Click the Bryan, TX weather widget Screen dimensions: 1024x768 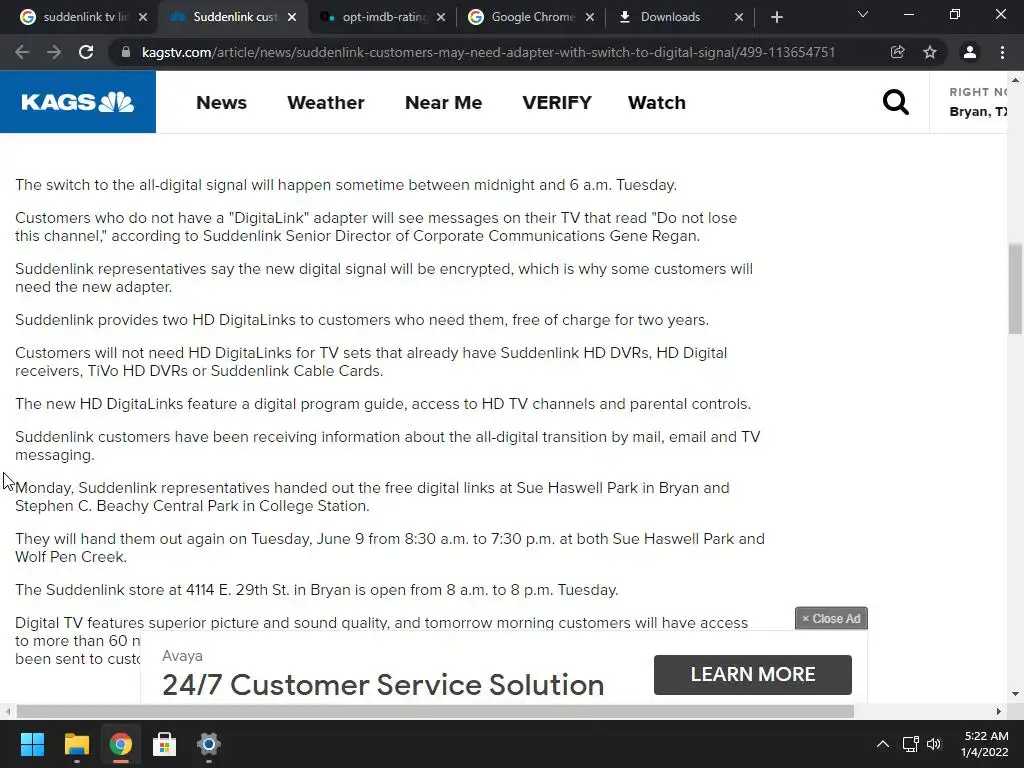(x=978, y=102)
